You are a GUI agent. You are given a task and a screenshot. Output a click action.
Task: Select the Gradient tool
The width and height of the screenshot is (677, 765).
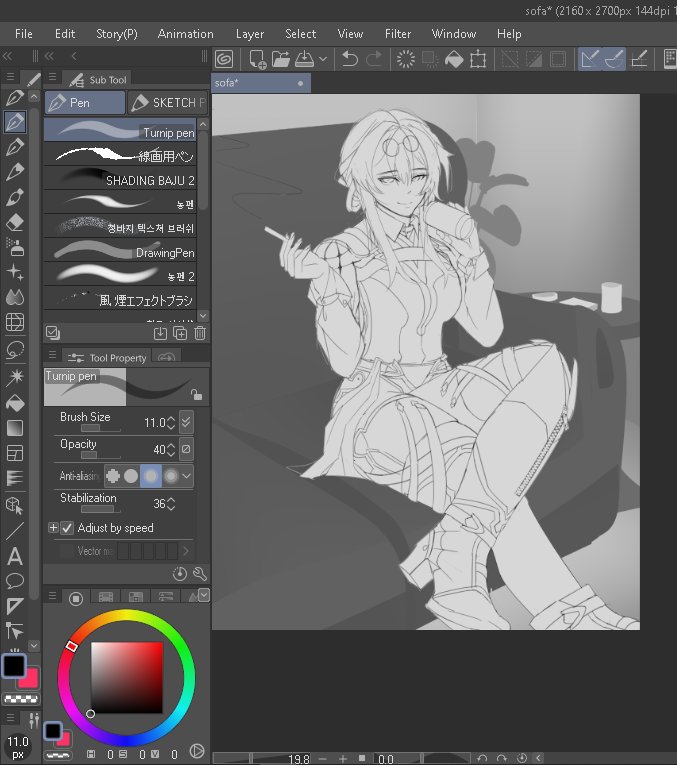click(15, 428)
